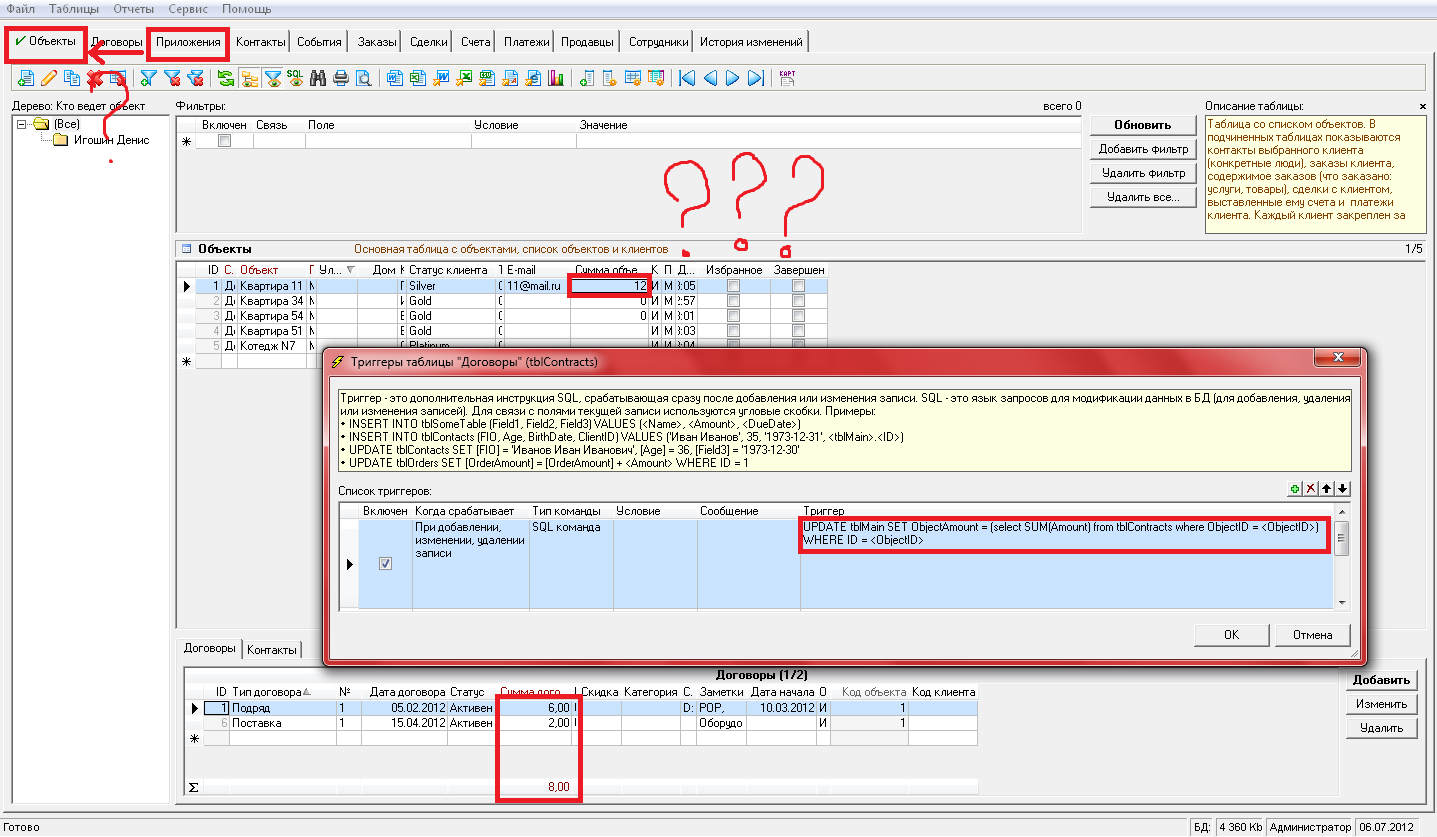
Task: Collapse the '(Все)' tree node
Action: pyautogui.click(x=22, y=124)
